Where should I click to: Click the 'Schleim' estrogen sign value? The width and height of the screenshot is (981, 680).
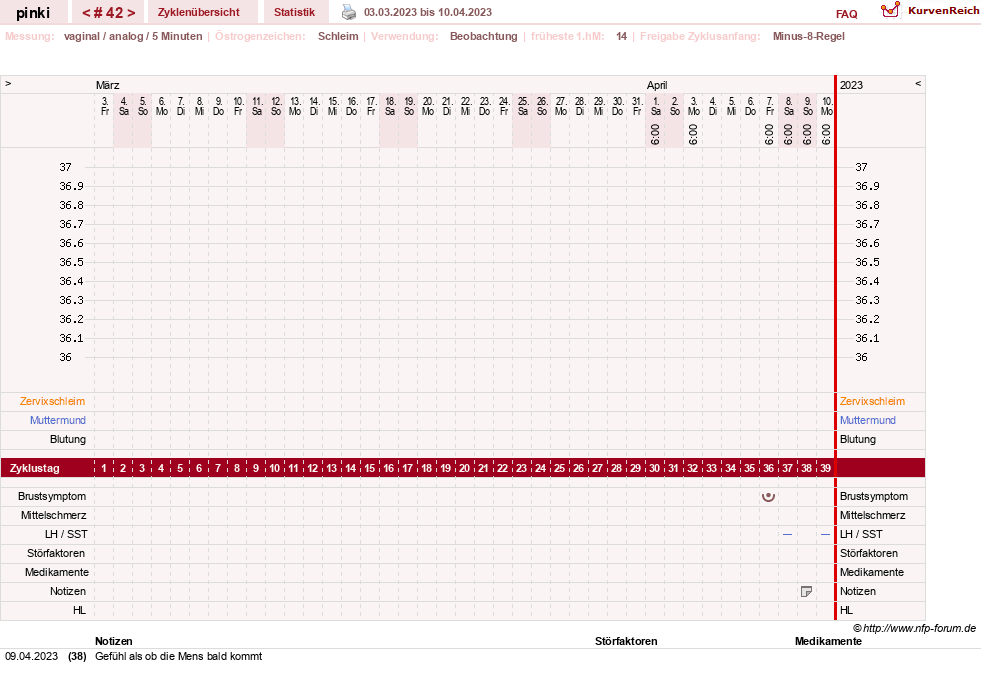click(x=338, y=36)
